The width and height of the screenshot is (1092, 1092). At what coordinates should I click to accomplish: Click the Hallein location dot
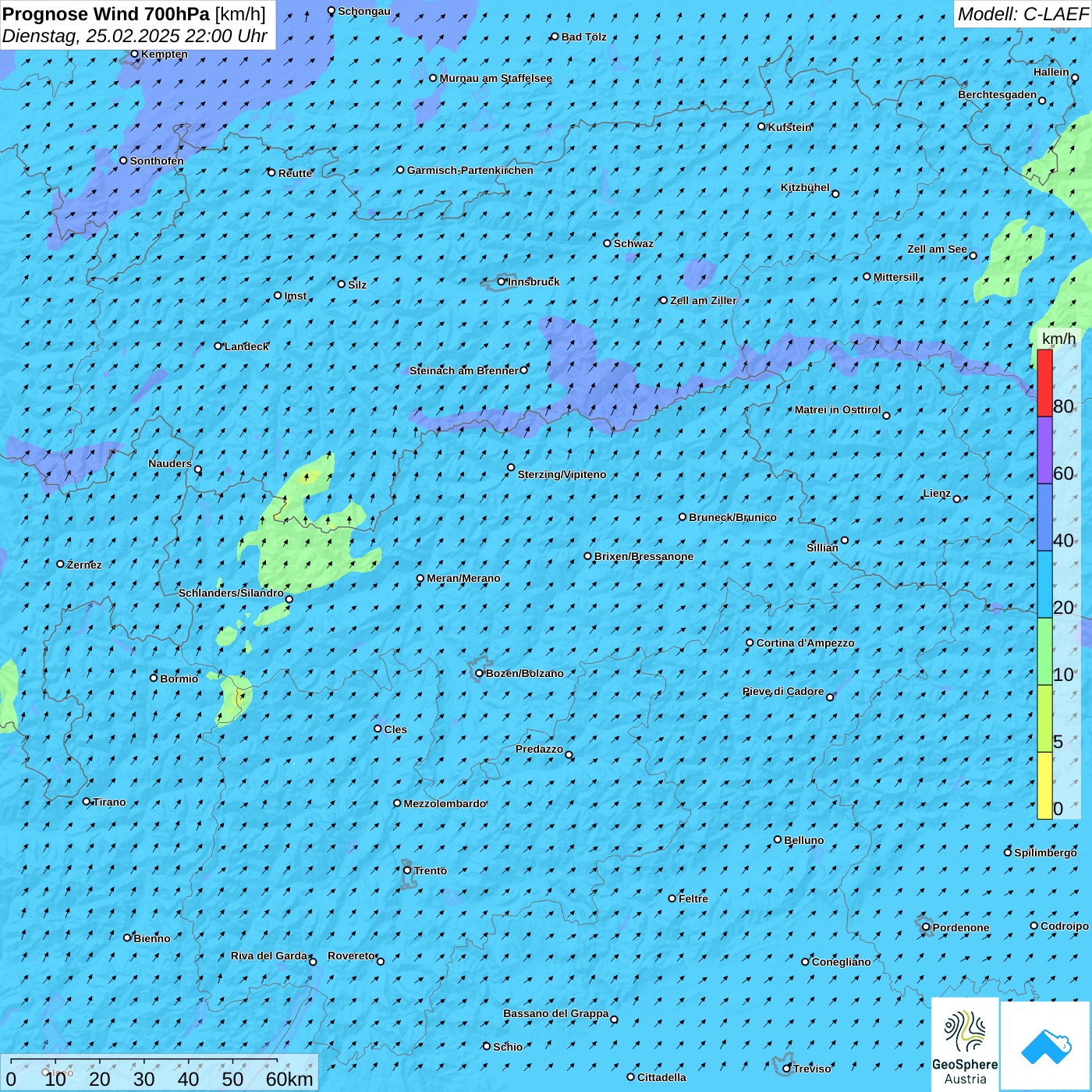[1075, 78]
